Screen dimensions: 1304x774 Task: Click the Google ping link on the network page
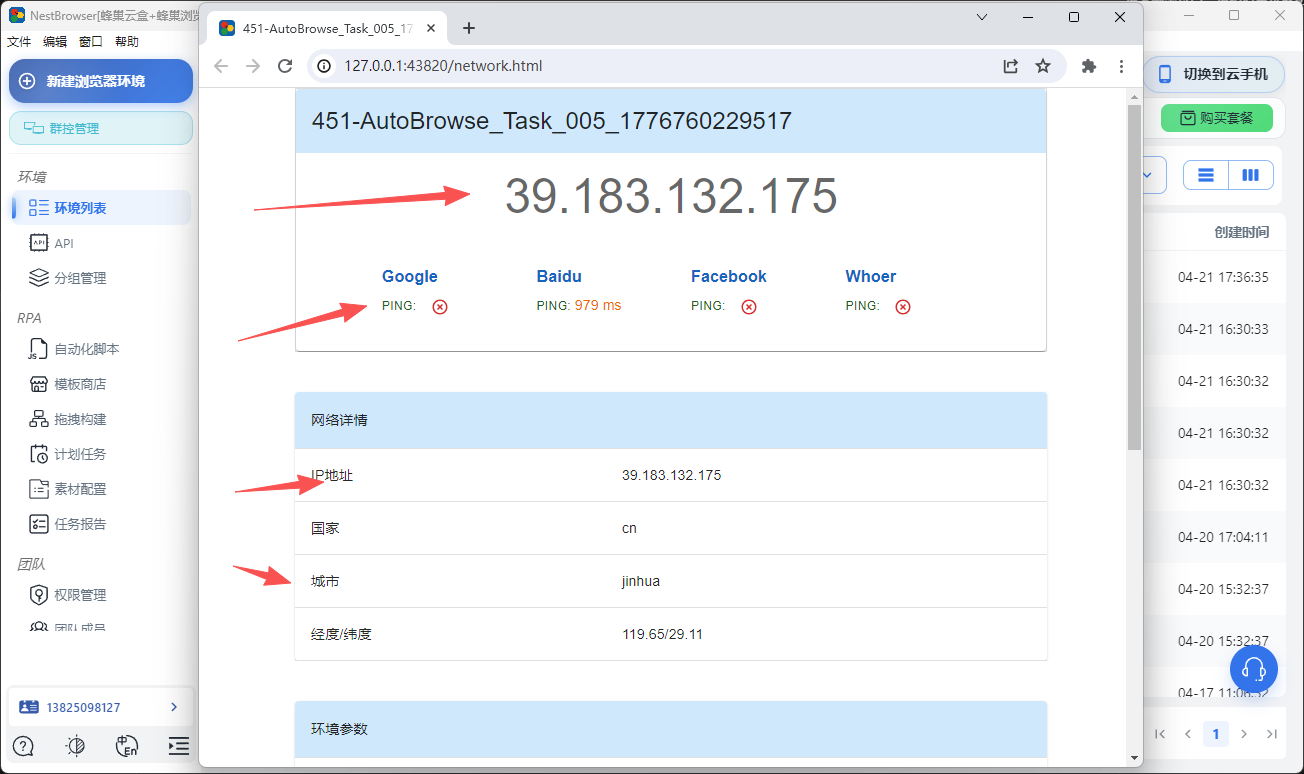(x=408, y=276)
